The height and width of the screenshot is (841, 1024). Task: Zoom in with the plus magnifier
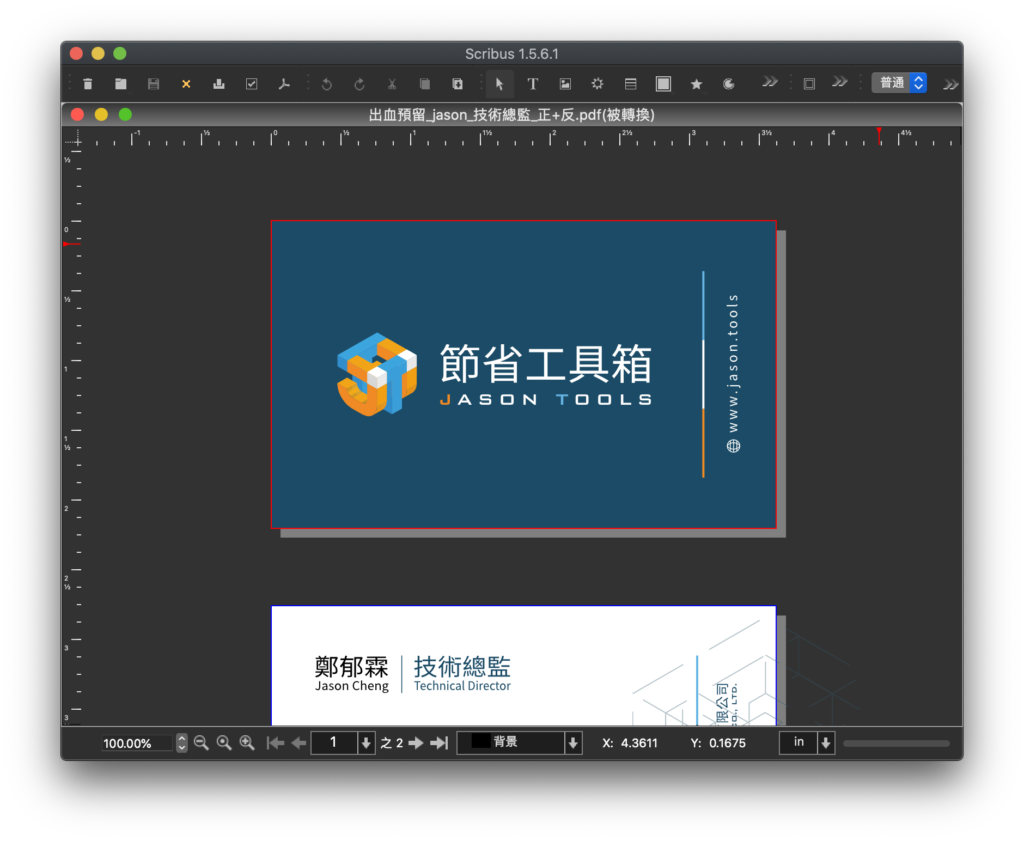coord(247,743)
